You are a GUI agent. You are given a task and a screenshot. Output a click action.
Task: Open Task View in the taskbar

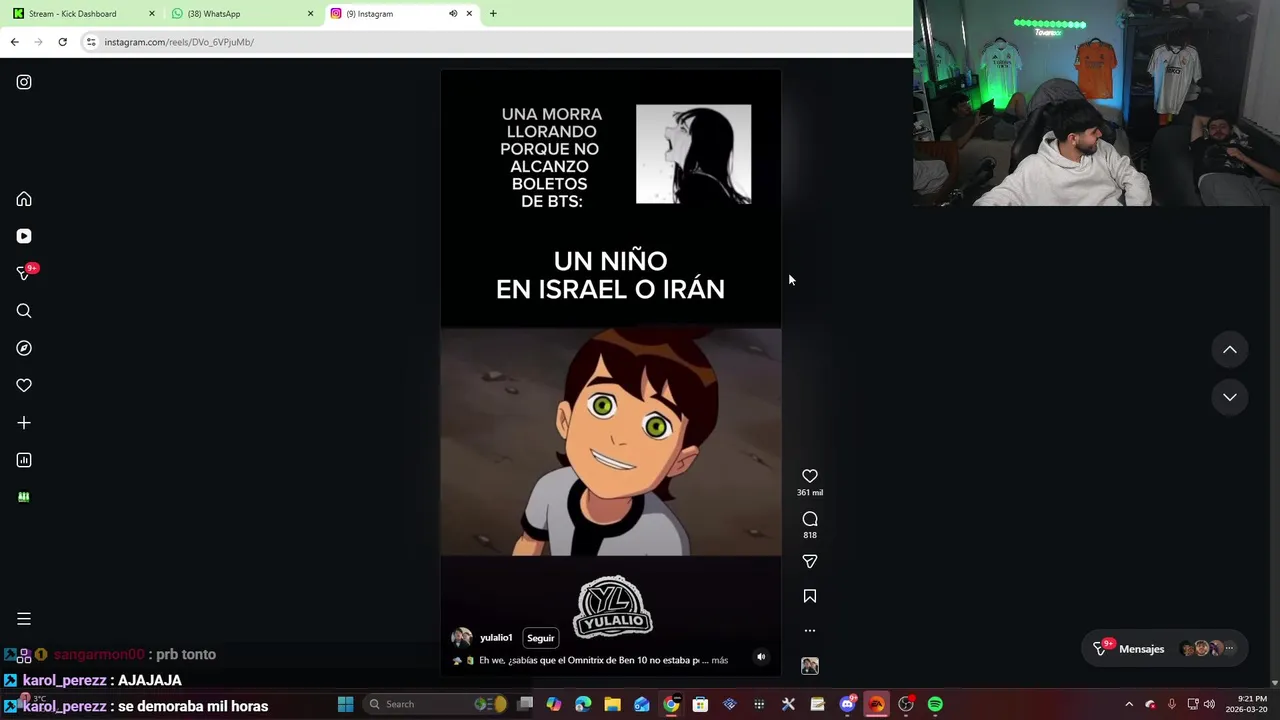pyautogui.click(x=525, y=704)
